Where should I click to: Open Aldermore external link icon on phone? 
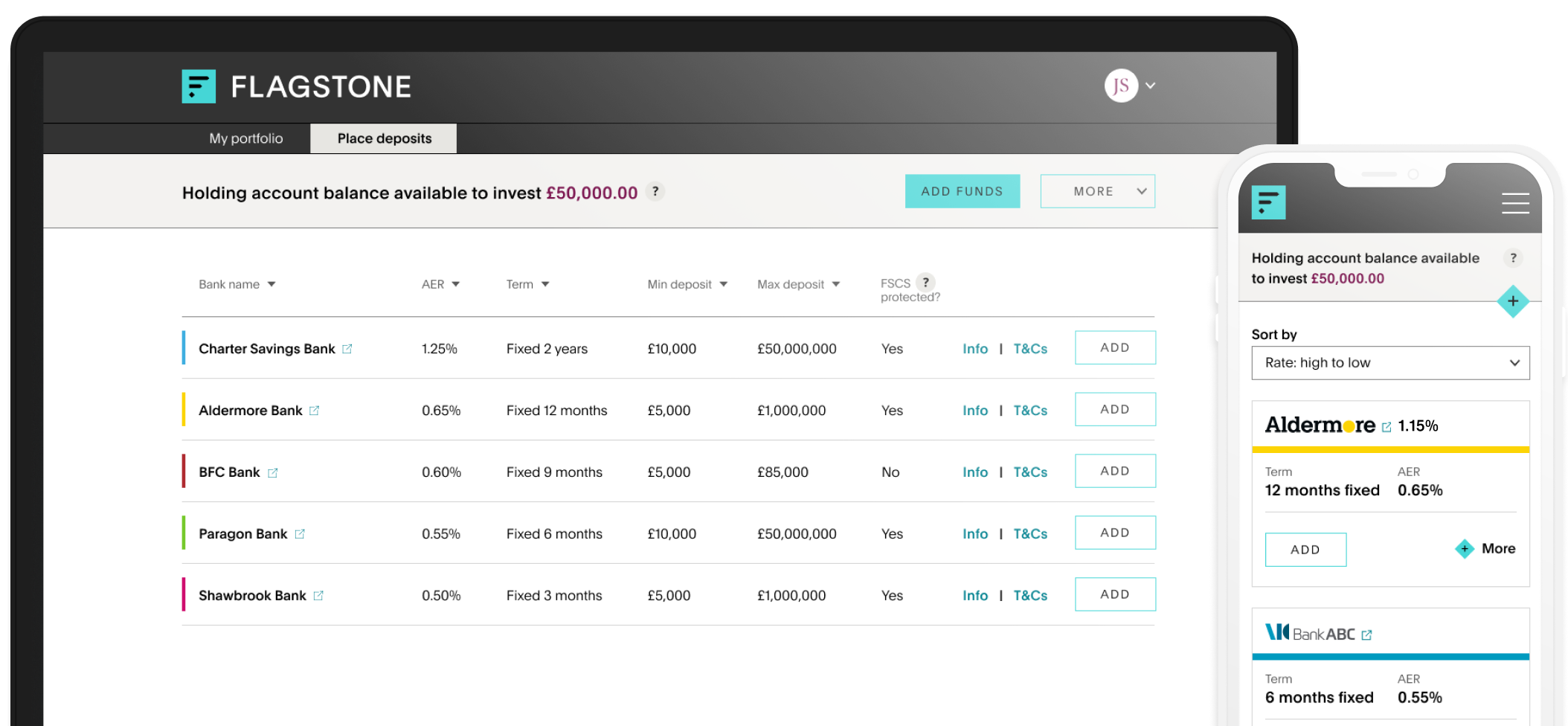click(x=1387, y=427)
